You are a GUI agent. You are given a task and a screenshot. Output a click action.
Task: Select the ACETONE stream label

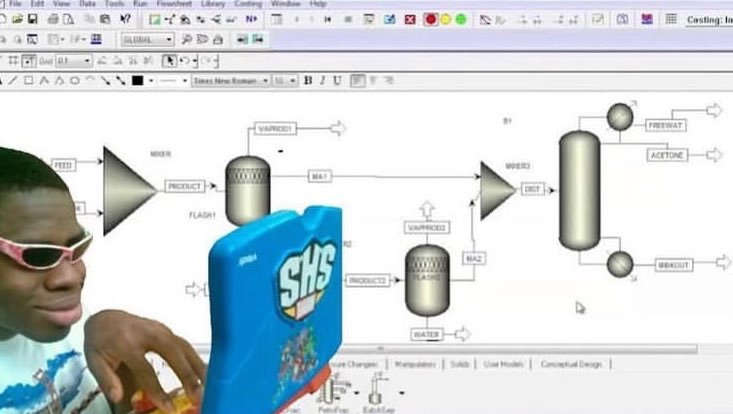point(668,155)
